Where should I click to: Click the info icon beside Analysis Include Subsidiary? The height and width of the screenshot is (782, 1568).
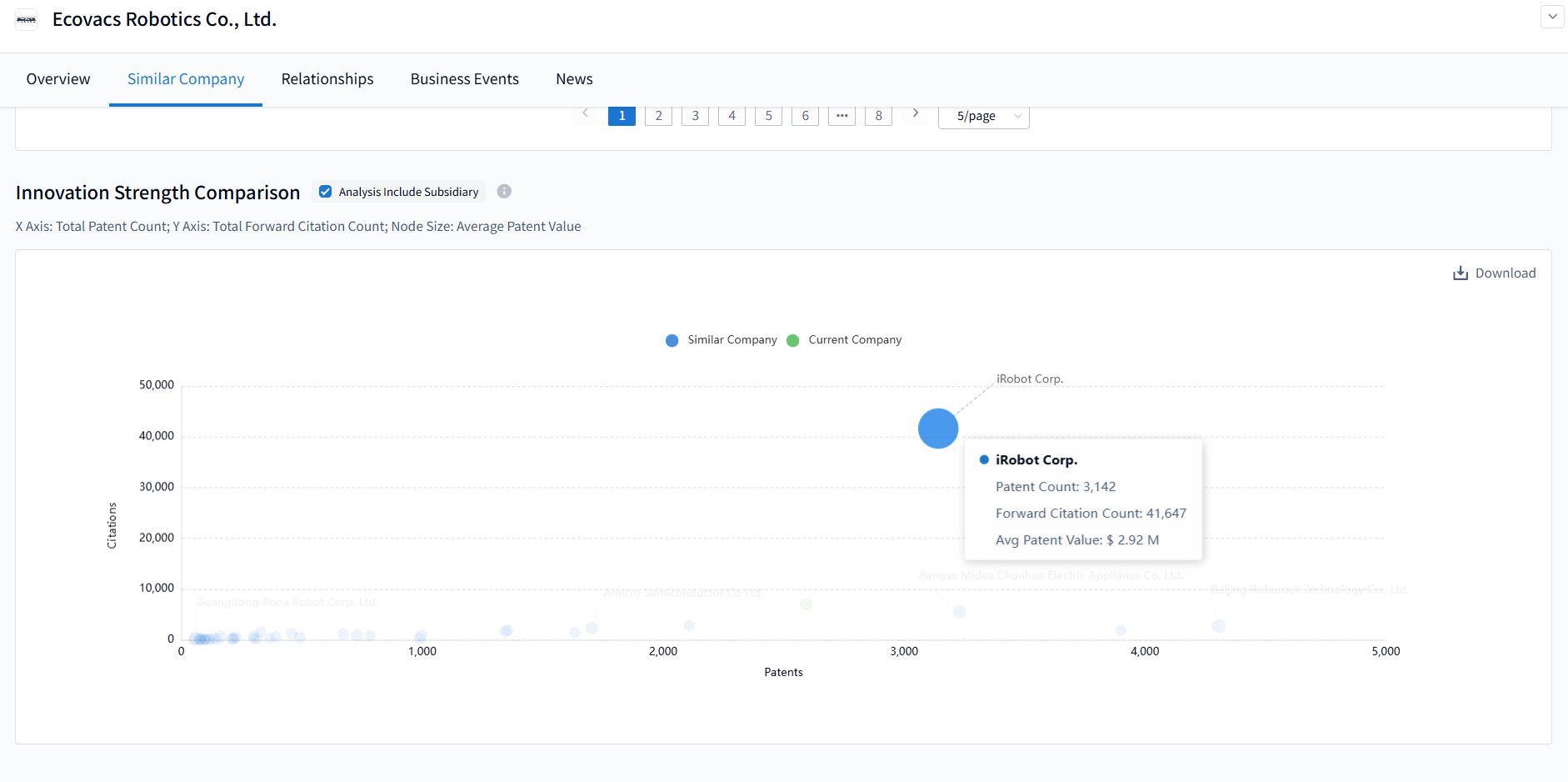(x=504, y=192)
